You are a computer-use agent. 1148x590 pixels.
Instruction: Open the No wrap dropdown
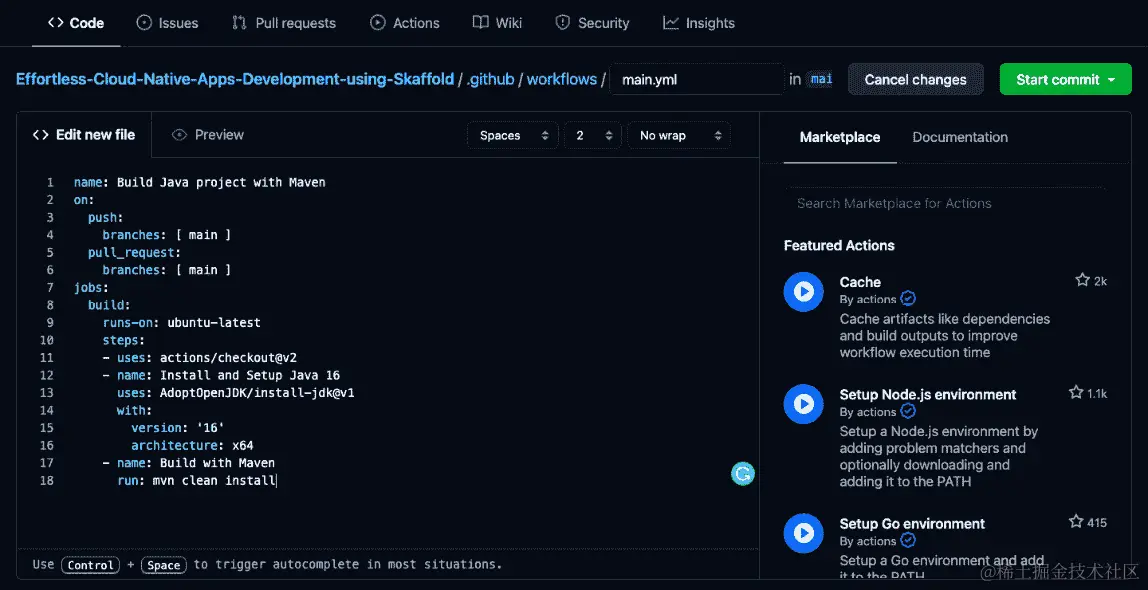[x=679, y=135]
